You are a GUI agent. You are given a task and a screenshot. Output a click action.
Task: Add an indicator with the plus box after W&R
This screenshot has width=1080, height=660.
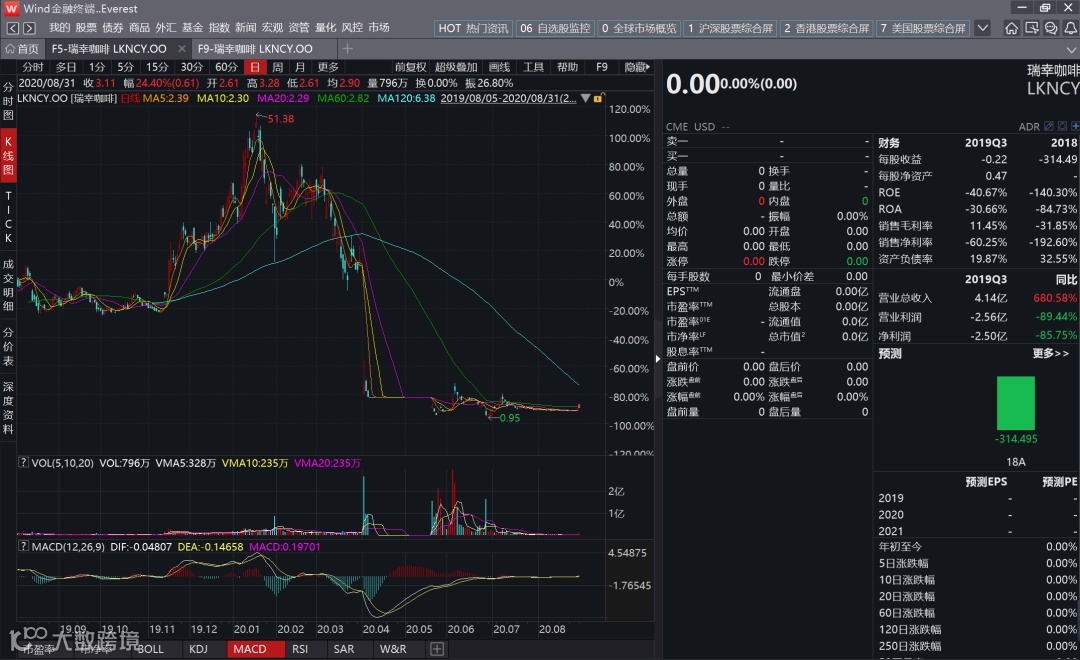click(437, 649)
